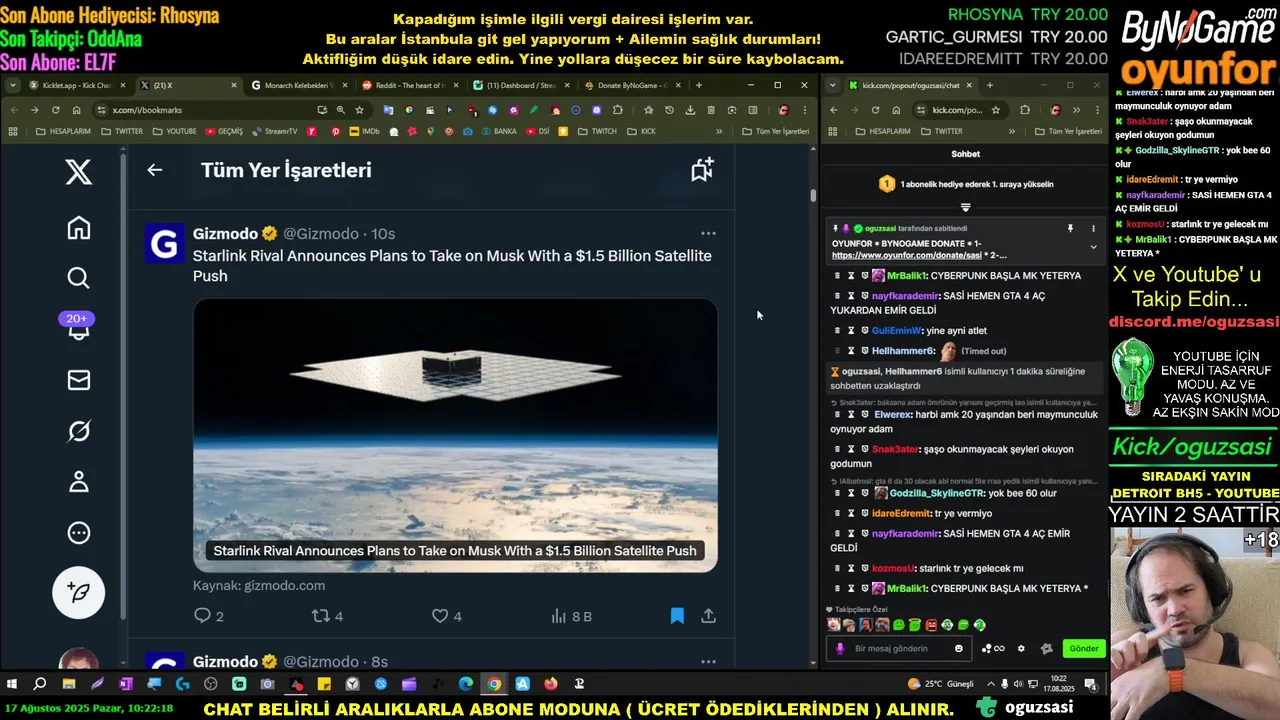Open extensions puzzle icon in X window
Viewport: 1280px width, 720px height.
tap(617, 110)
